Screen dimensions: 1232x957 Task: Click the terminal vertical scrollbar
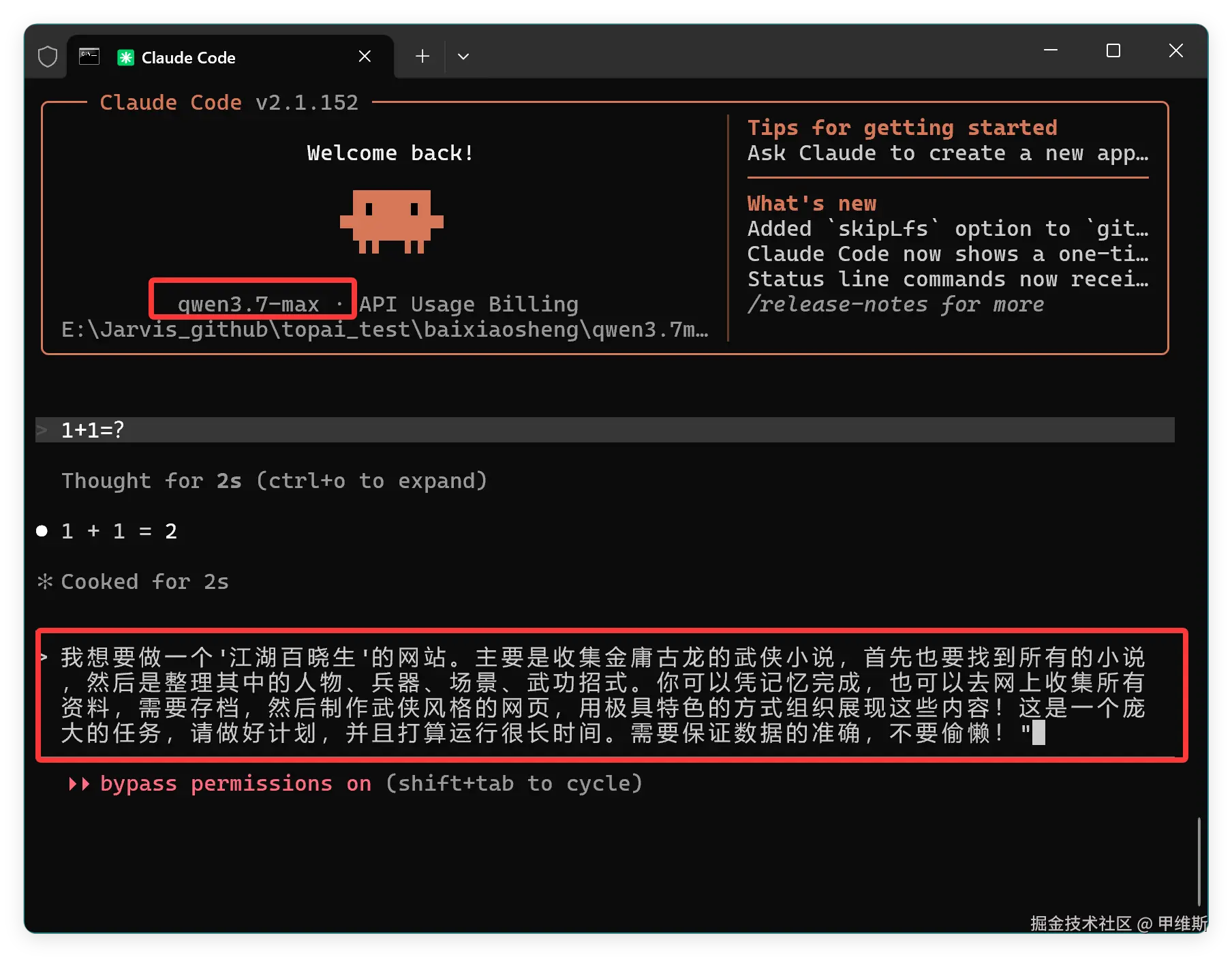[1199, 862]
